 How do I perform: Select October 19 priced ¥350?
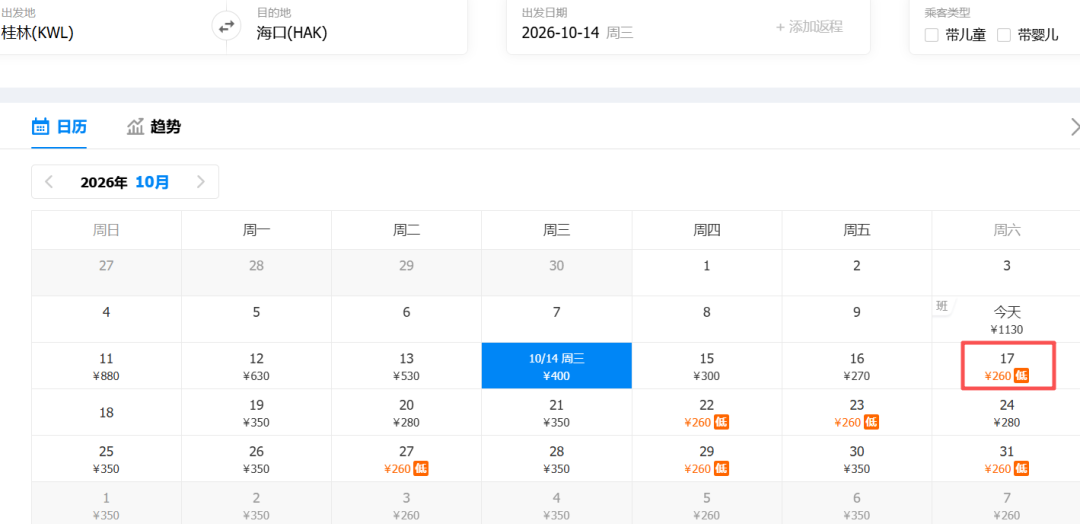256,412
